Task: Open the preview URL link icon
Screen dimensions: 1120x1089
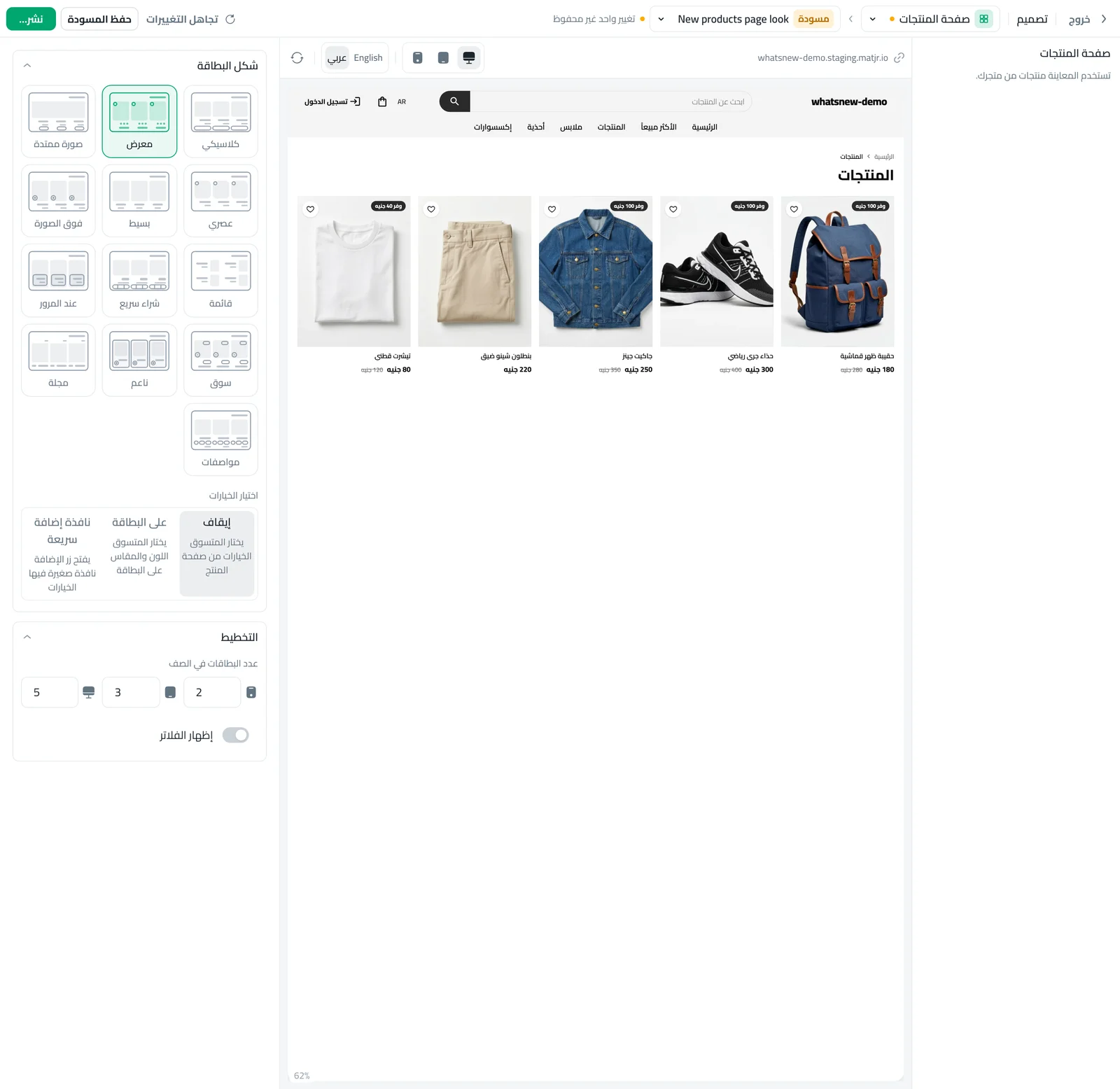Action: click(899, 57)
